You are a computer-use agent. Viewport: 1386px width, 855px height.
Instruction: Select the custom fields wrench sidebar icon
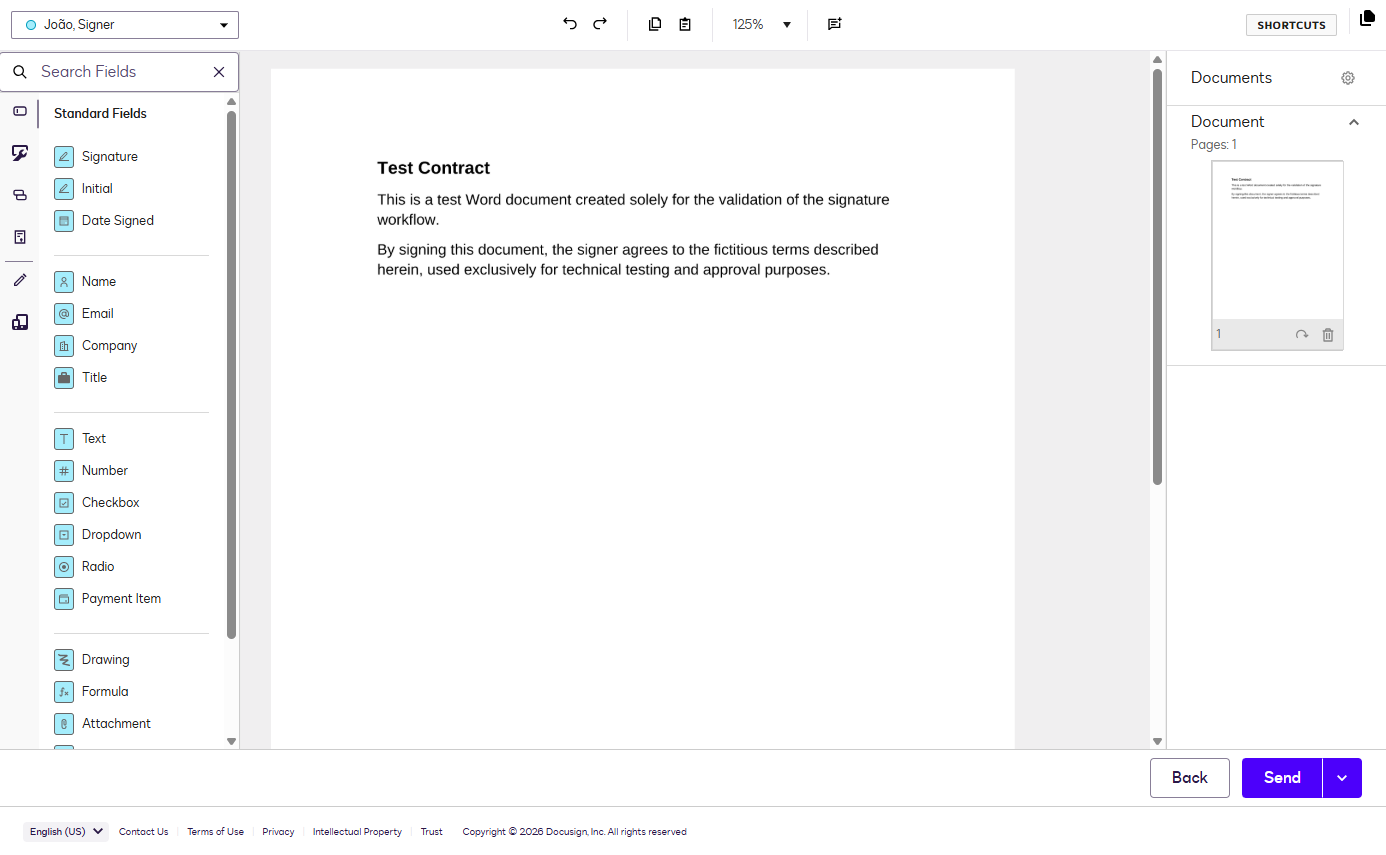pyautogui.click(x=20, y=153)
